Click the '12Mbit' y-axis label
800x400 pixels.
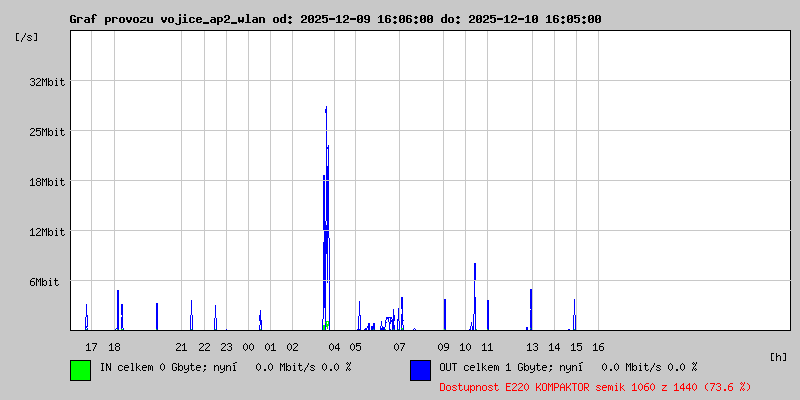(47, 232)
